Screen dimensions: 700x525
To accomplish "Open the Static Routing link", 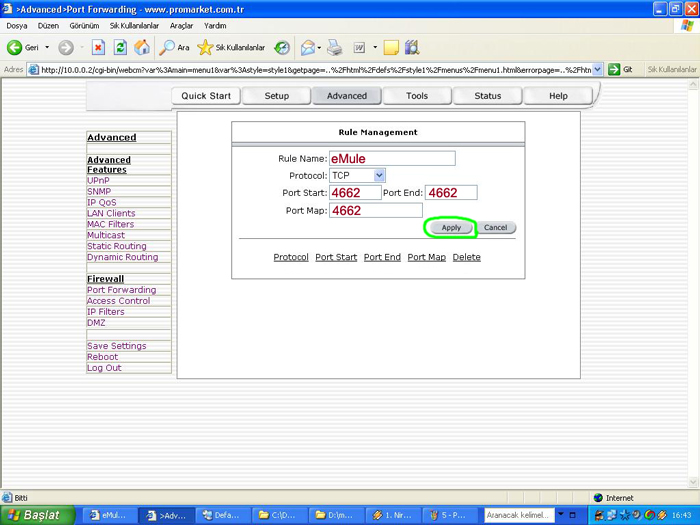I will coord(117,246).
